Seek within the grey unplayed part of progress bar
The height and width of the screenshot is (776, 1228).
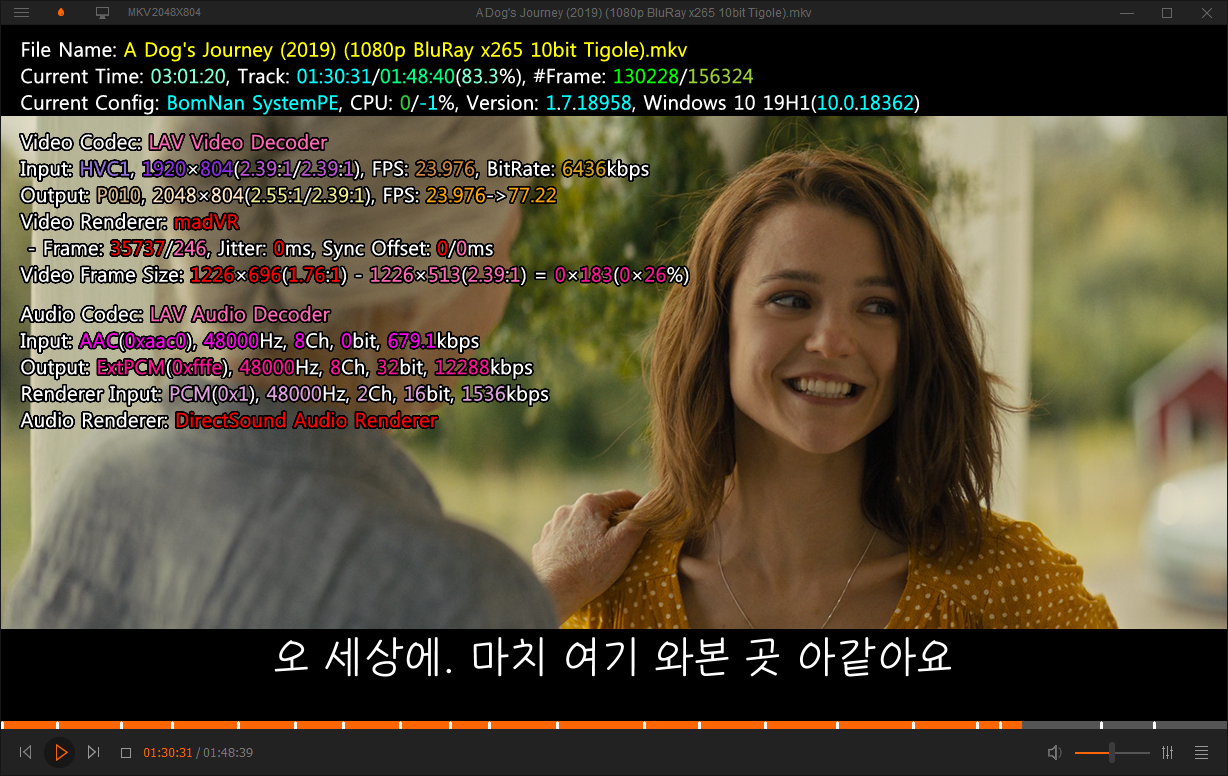(1124, 725)
